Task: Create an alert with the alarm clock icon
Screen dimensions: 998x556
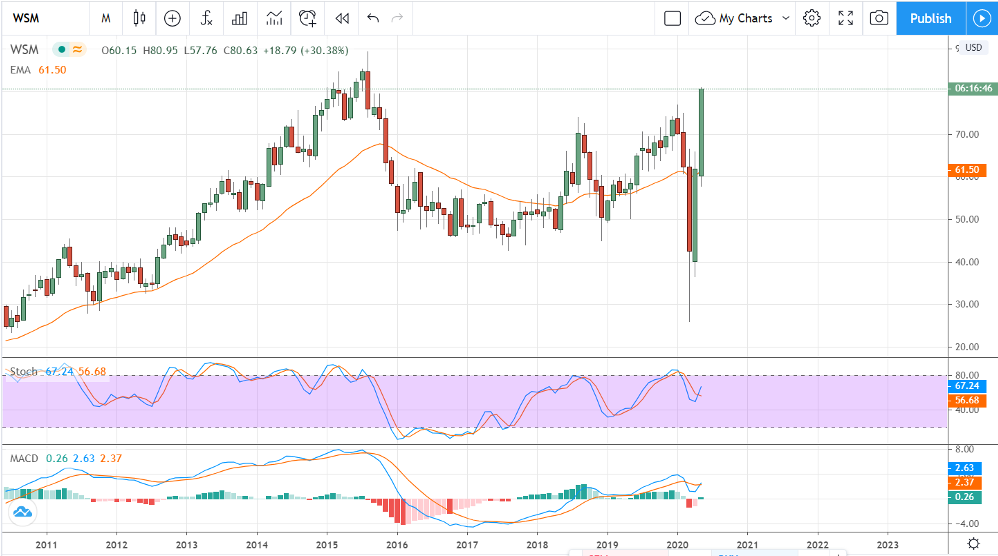Action: click(x=308, y=18)
